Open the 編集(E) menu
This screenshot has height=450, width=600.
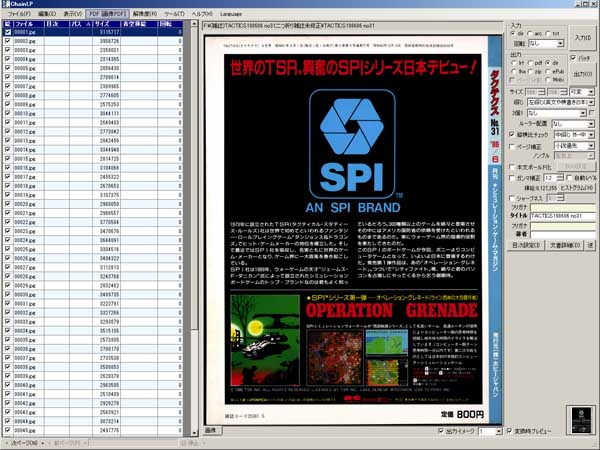[x=47, y=14]
